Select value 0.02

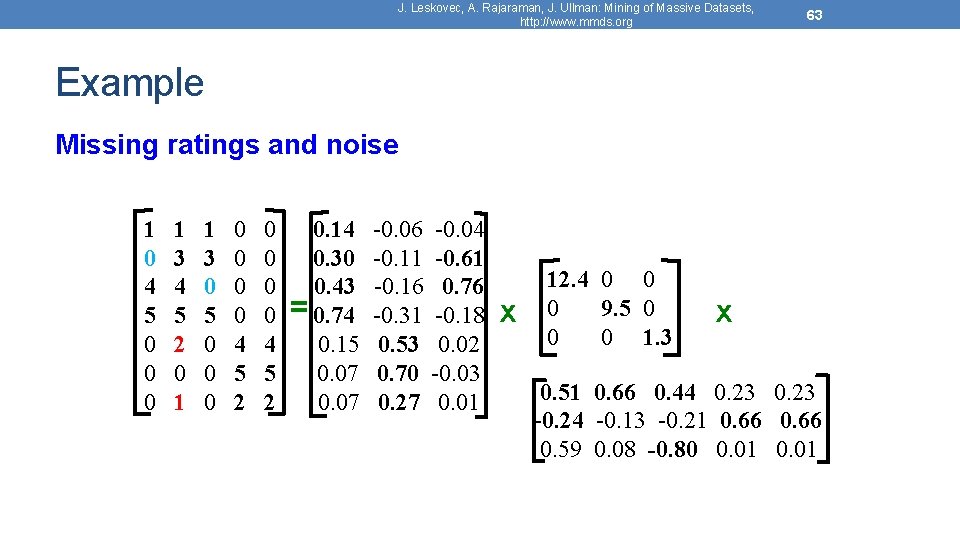coord(459,344)
